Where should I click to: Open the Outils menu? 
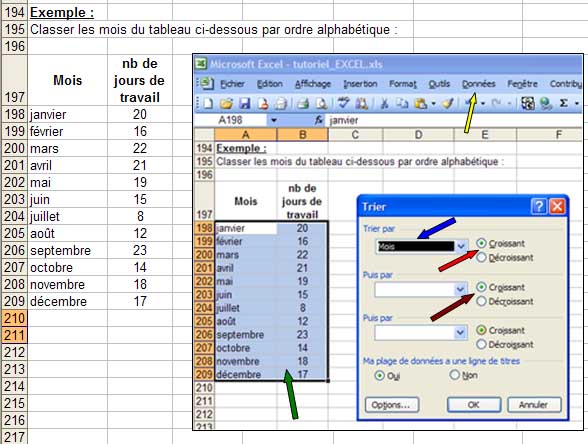tap(439, 84)
